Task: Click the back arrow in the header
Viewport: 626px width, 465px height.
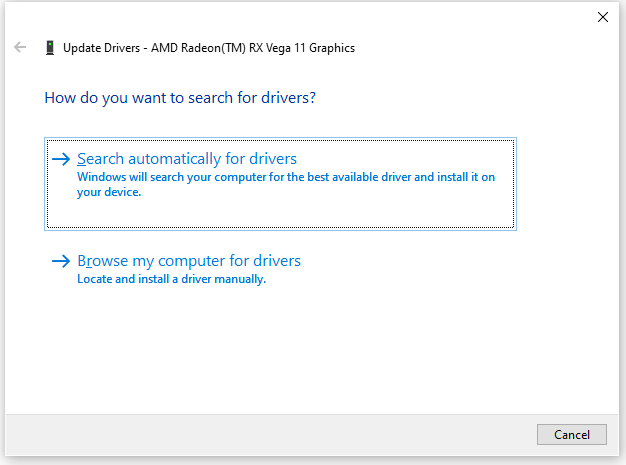Action: pos(20,47)
